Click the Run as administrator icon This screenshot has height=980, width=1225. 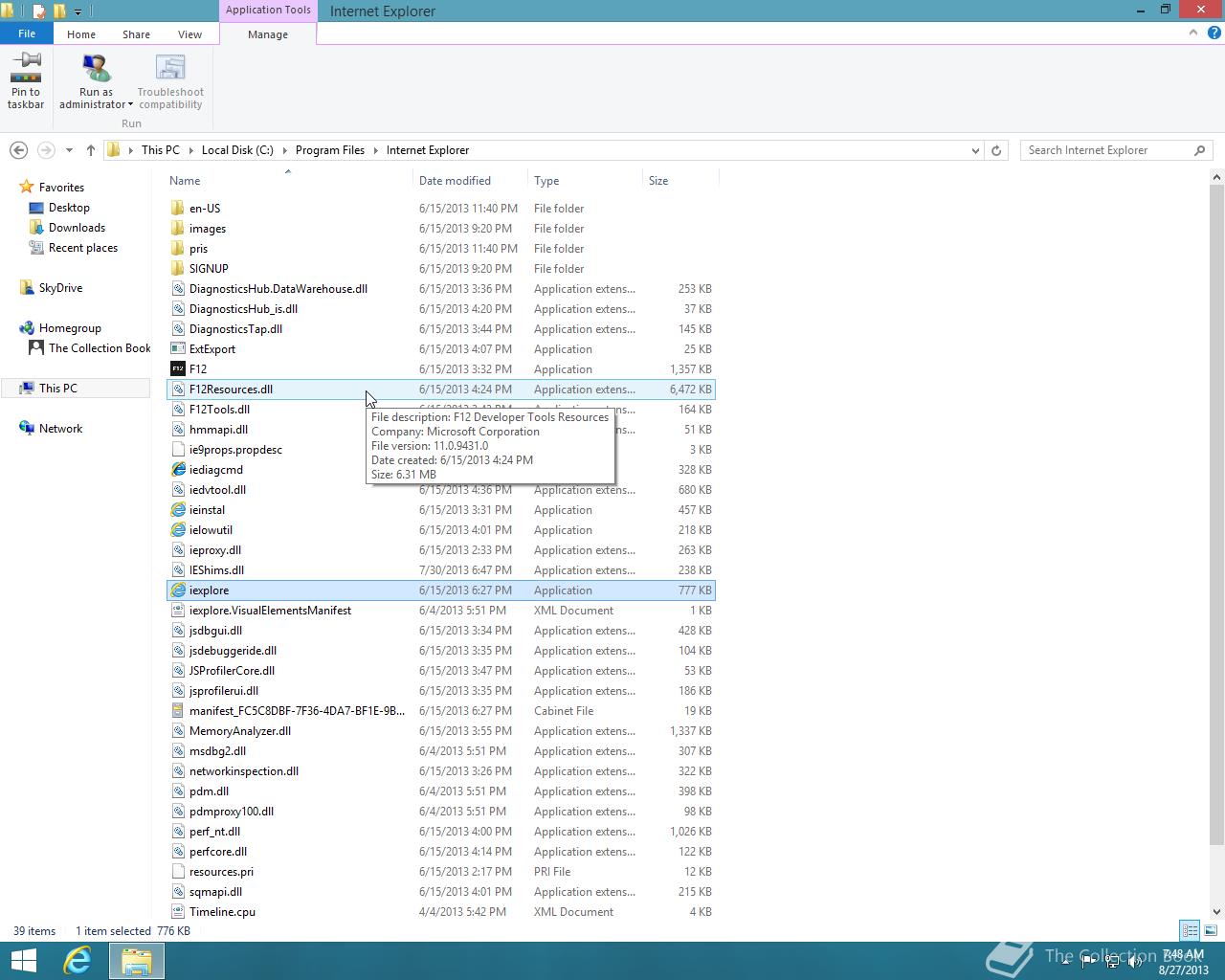pos(97,68)
